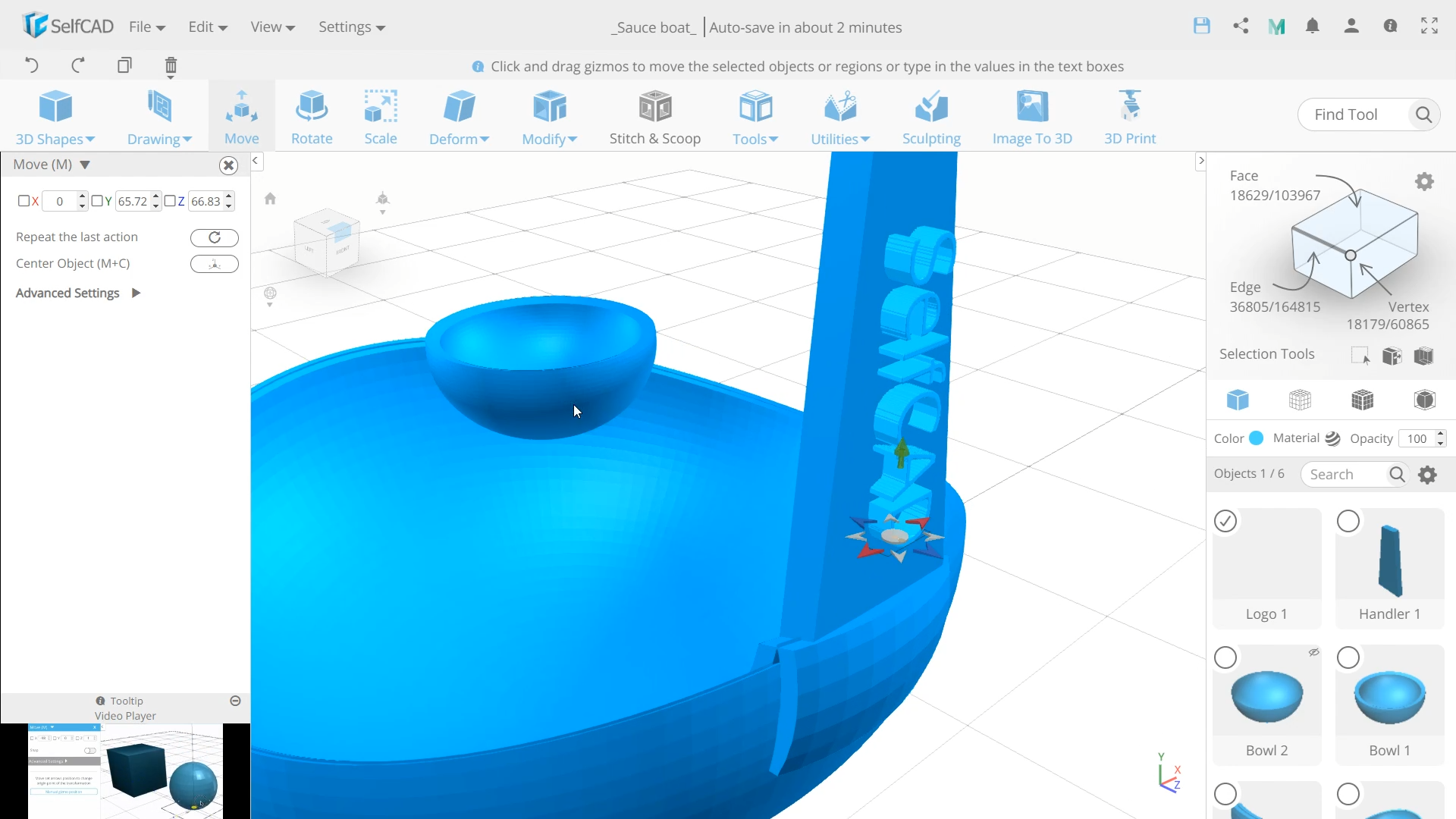1456x819 pixels.
Task: Open notifications bell
Action: 1313,26
